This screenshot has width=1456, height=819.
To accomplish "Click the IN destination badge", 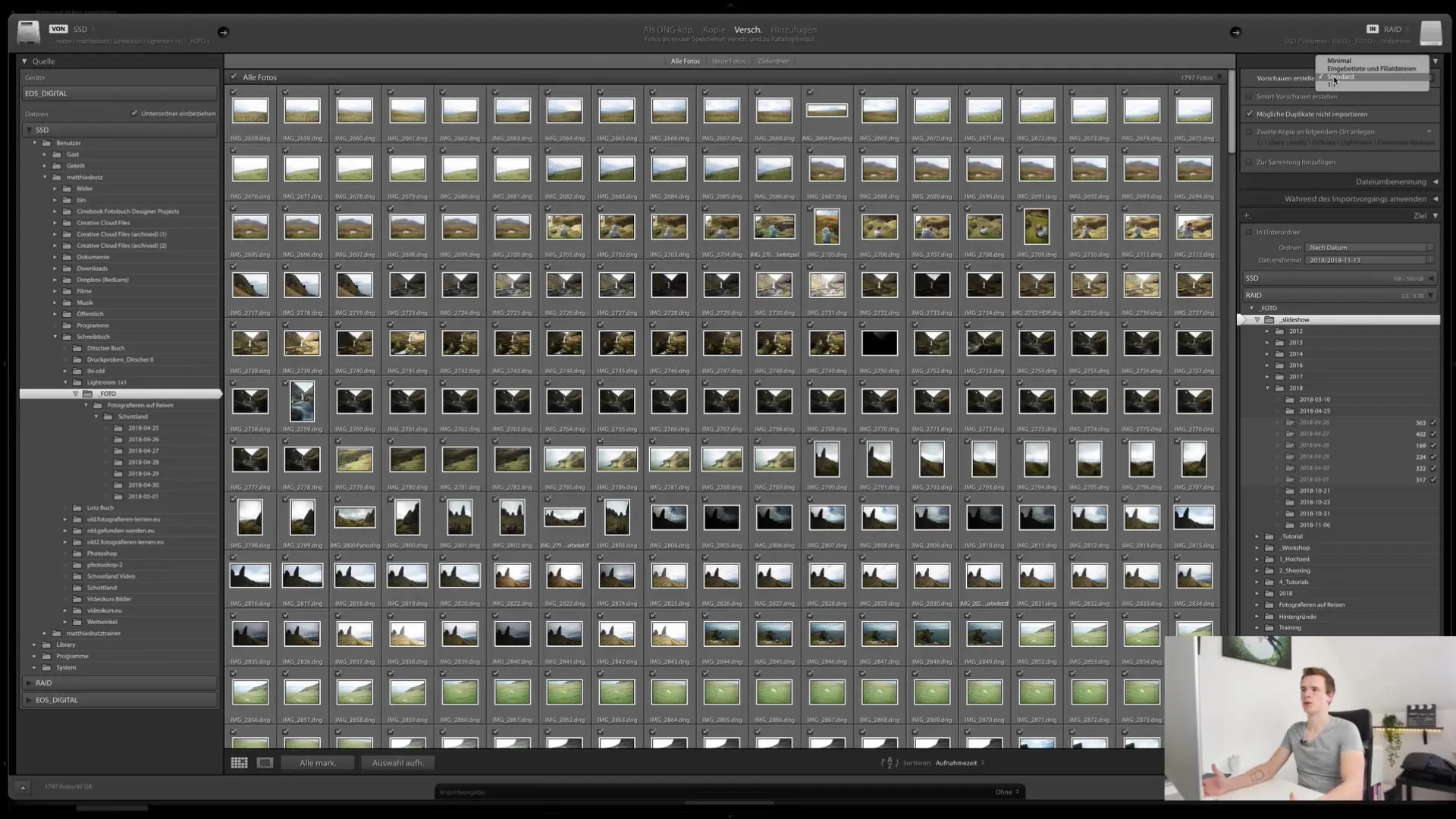I will tap(1372, 29).
